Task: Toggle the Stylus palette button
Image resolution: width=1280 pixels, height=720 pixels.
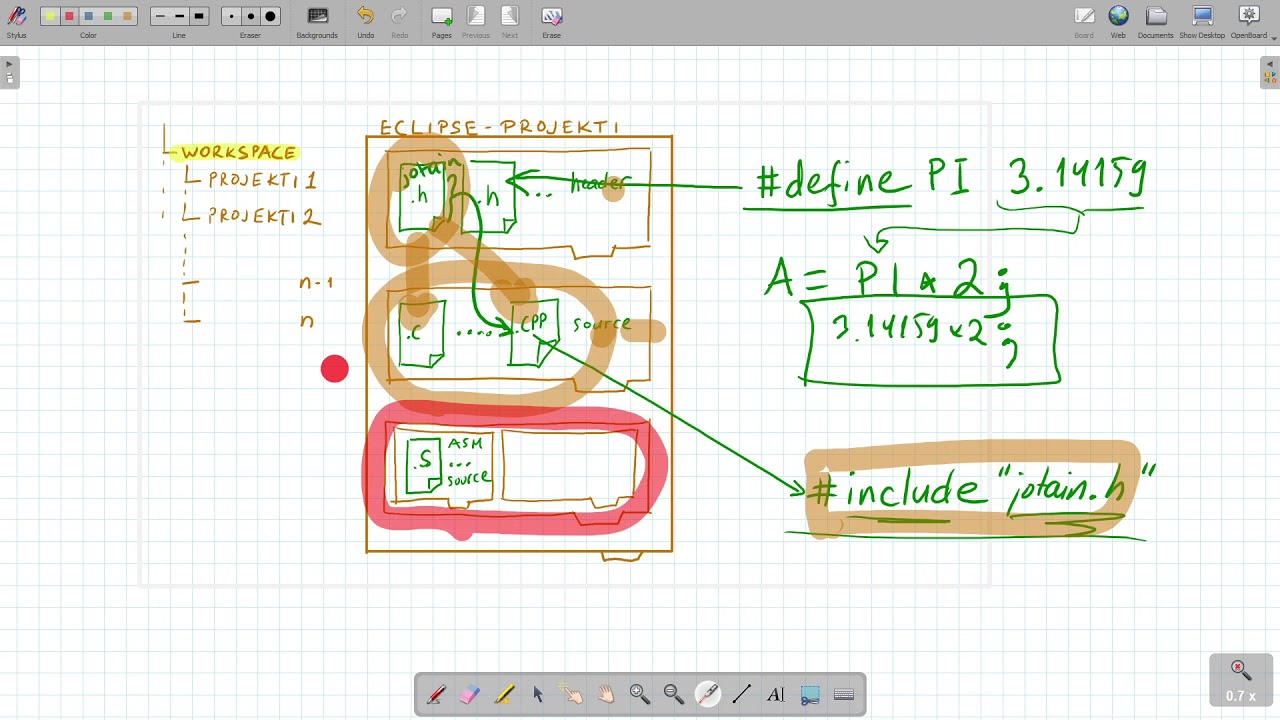Action: pyautogui.click(x=16, y=21)
